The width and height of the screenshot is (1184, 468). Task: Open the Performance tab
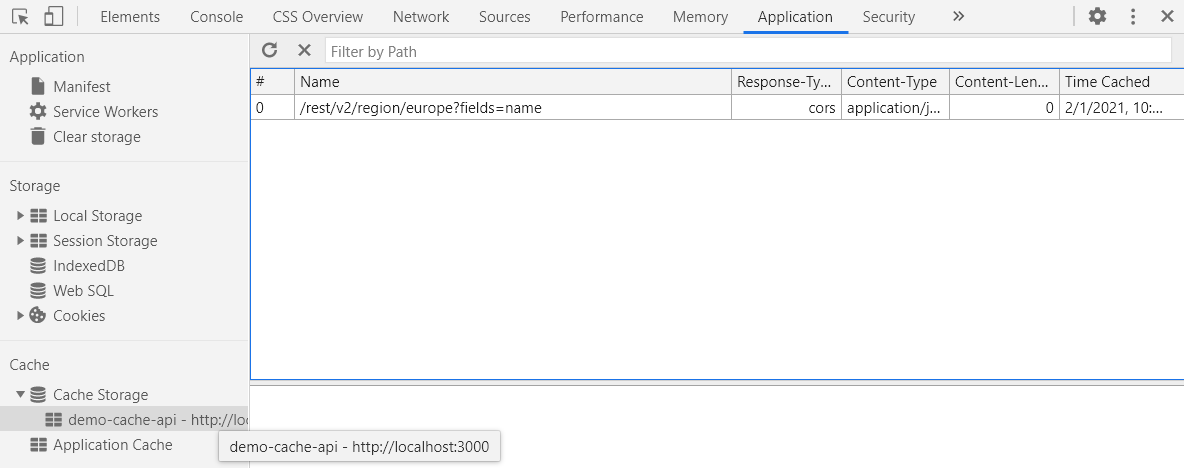[602, 17]
